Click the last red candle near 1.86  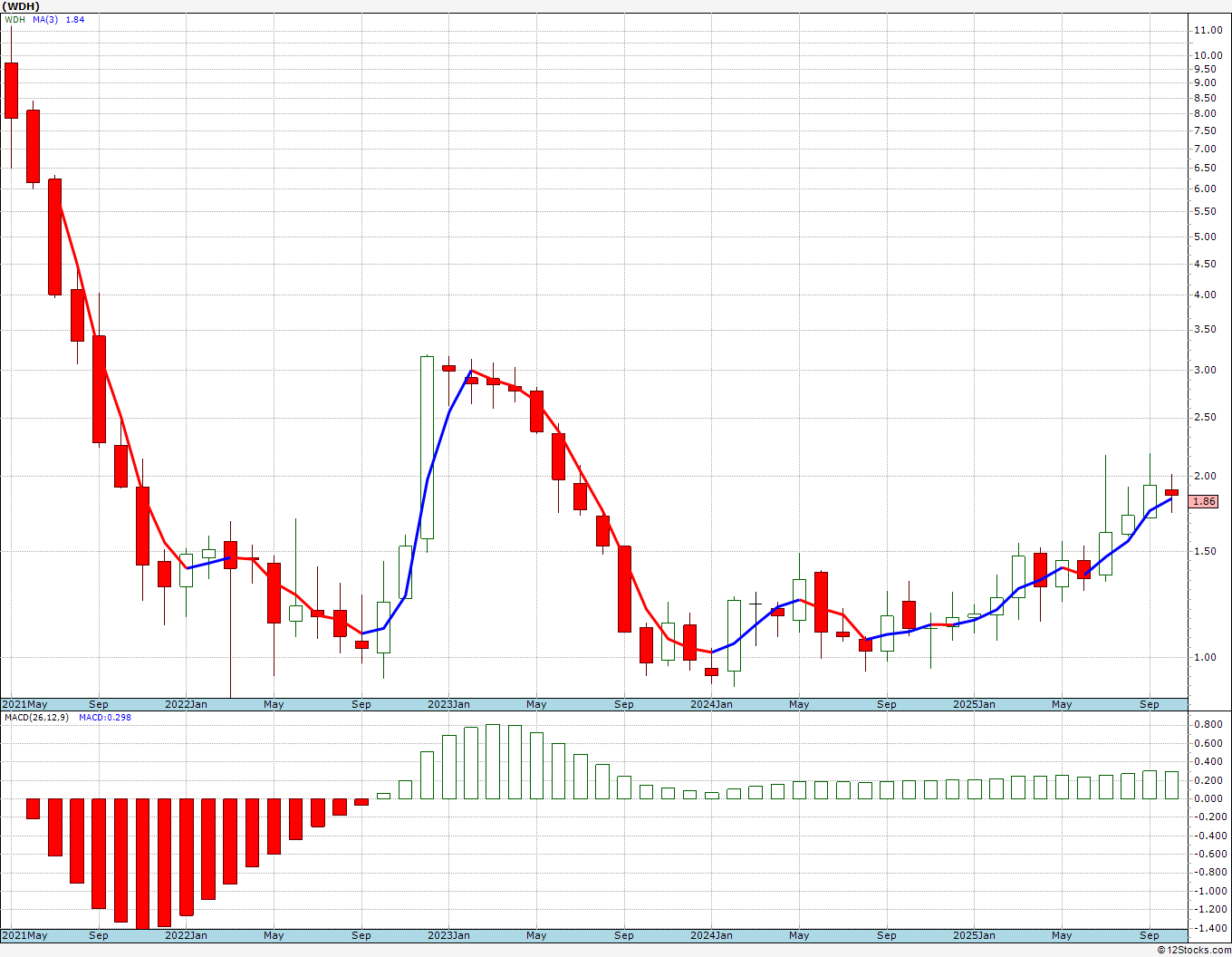click(x=1171, y=492)
